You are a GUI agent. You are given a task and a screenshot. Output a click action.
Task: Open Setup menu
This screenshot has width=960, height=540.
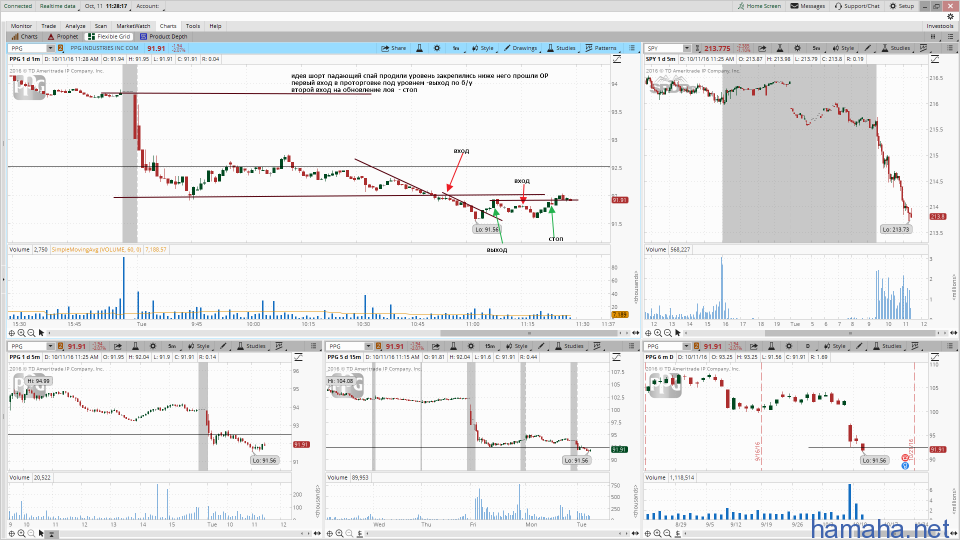[x=902, y=6]
